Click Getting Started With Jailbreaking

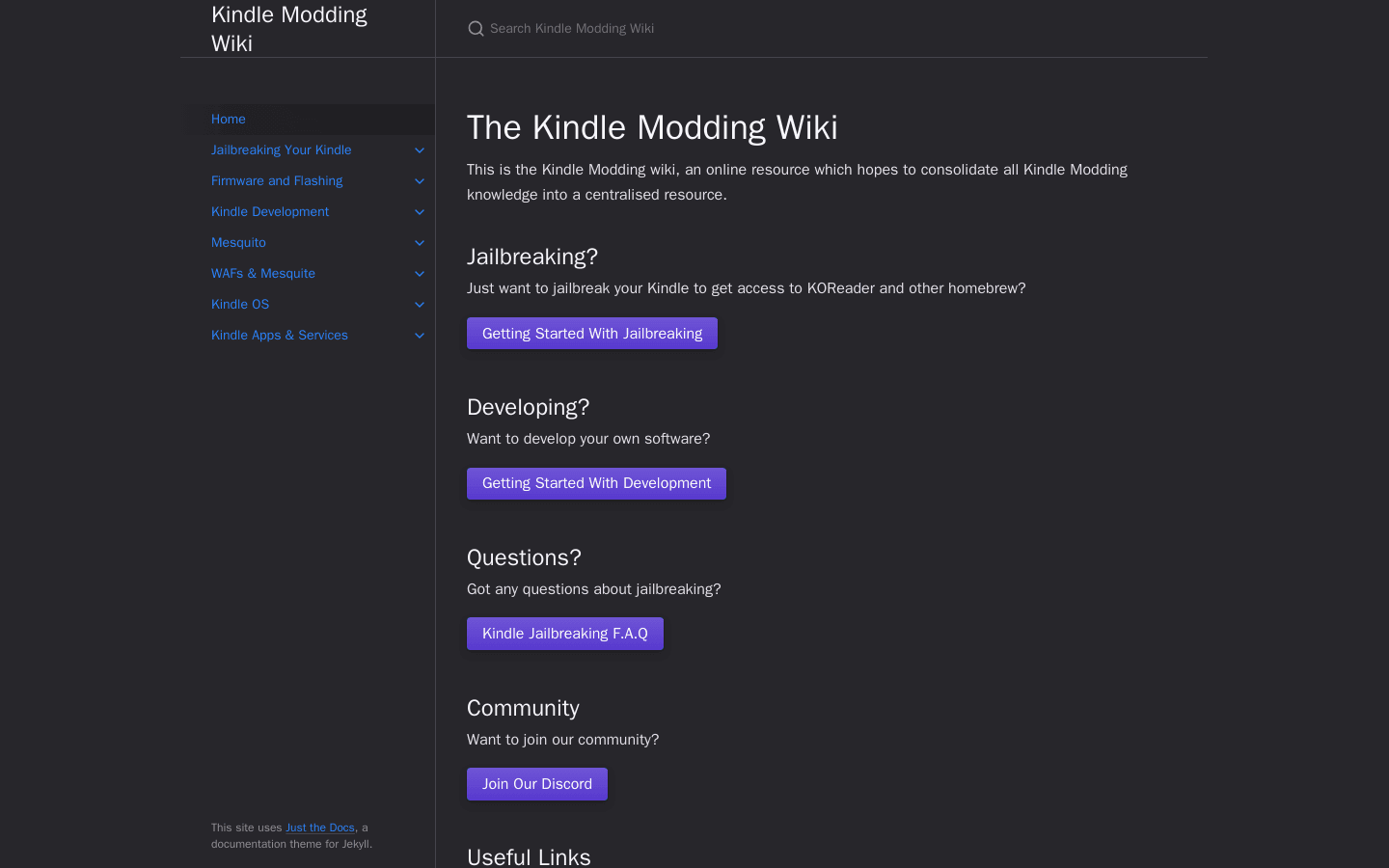[x=591, y=333]
